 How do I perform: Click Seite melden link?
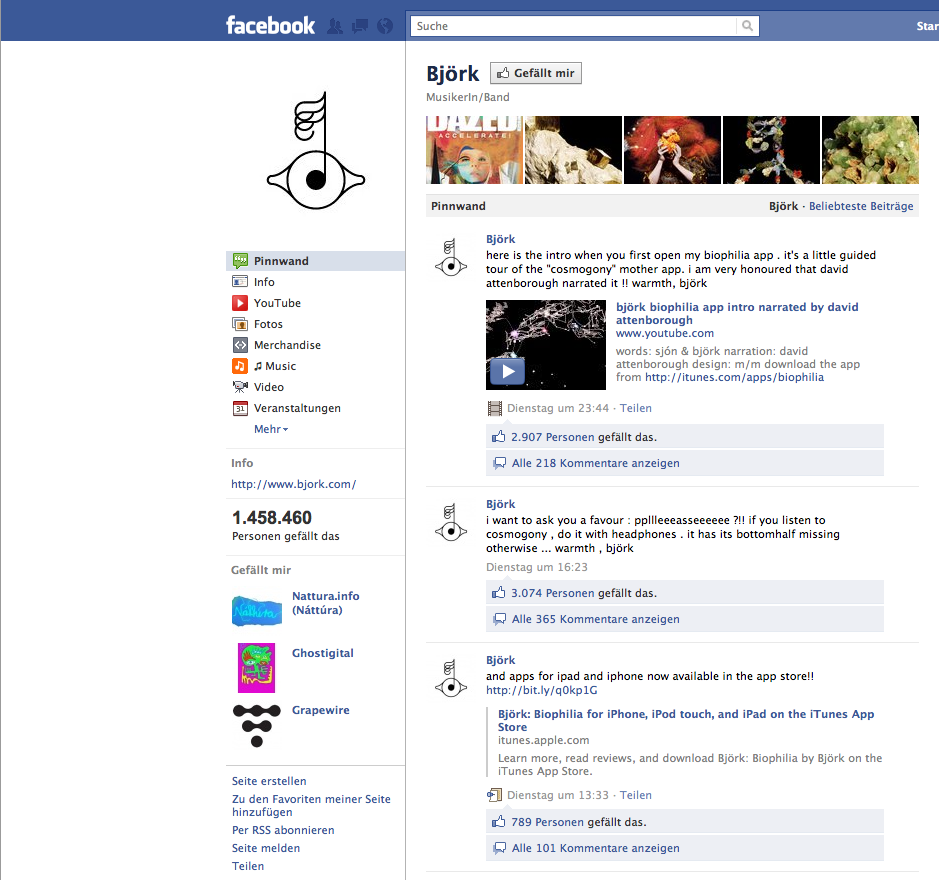266,848
